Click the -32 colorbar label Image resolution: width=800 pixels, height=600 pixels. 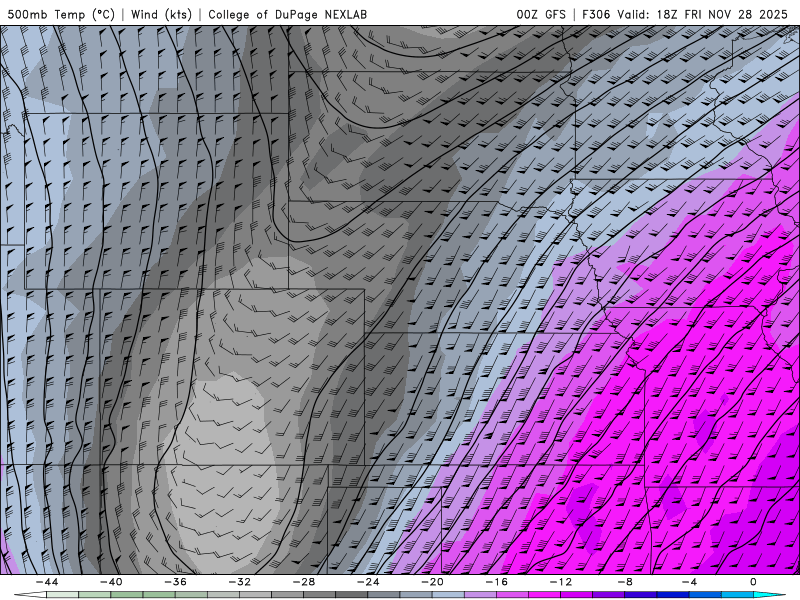click(239, 582)
